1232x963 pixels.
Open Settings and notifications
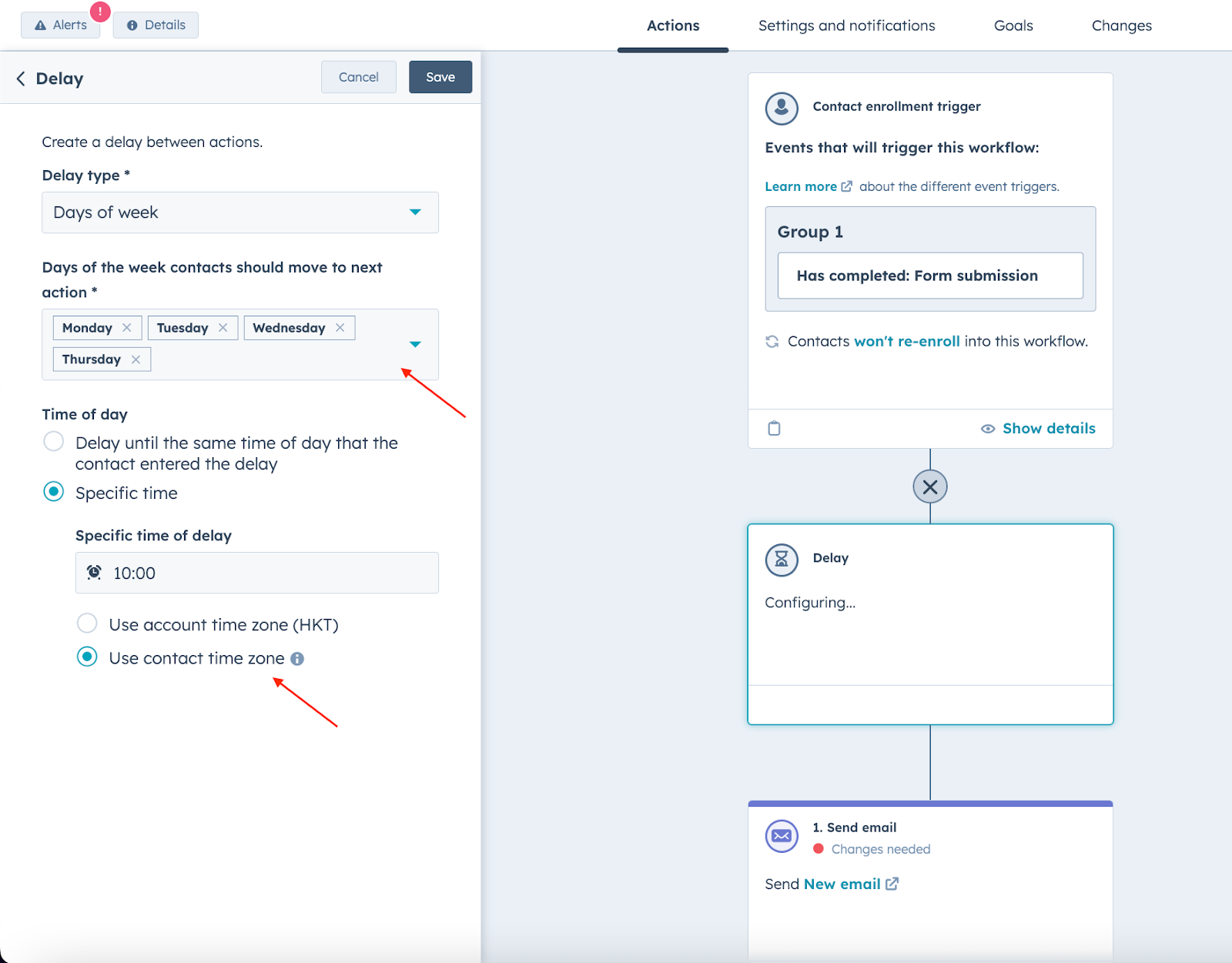(846, 25)
